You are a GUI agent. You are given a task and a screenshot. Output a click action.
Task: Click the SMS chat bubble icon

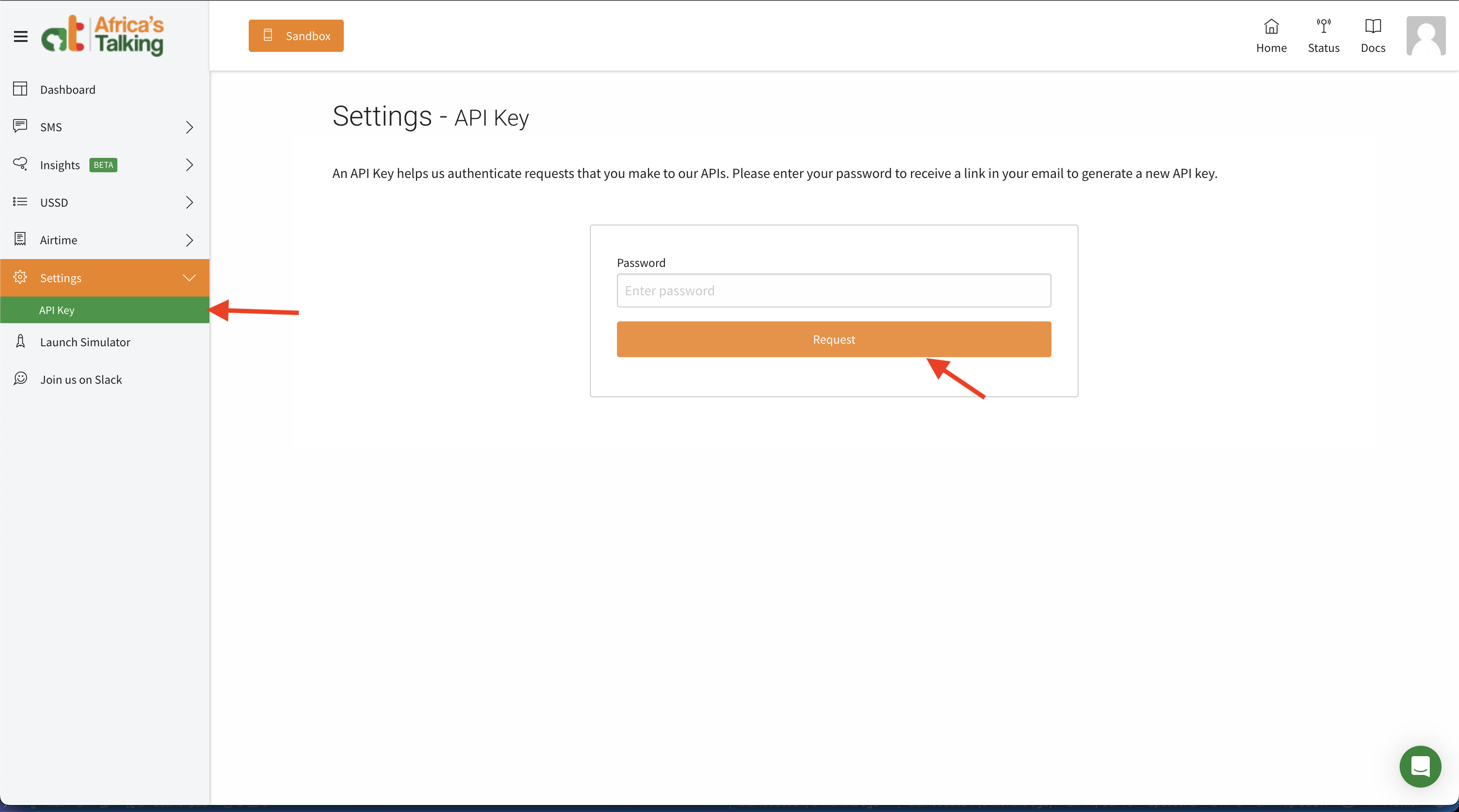(21, 126)
